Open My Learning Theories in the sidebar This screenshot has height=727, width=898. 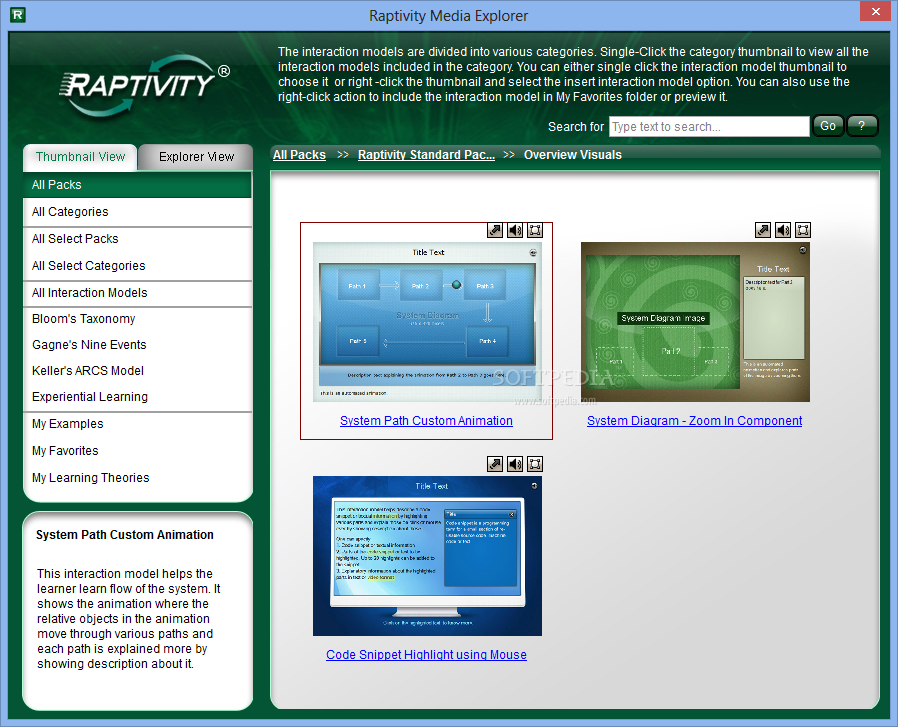click(x=137, y=478)
